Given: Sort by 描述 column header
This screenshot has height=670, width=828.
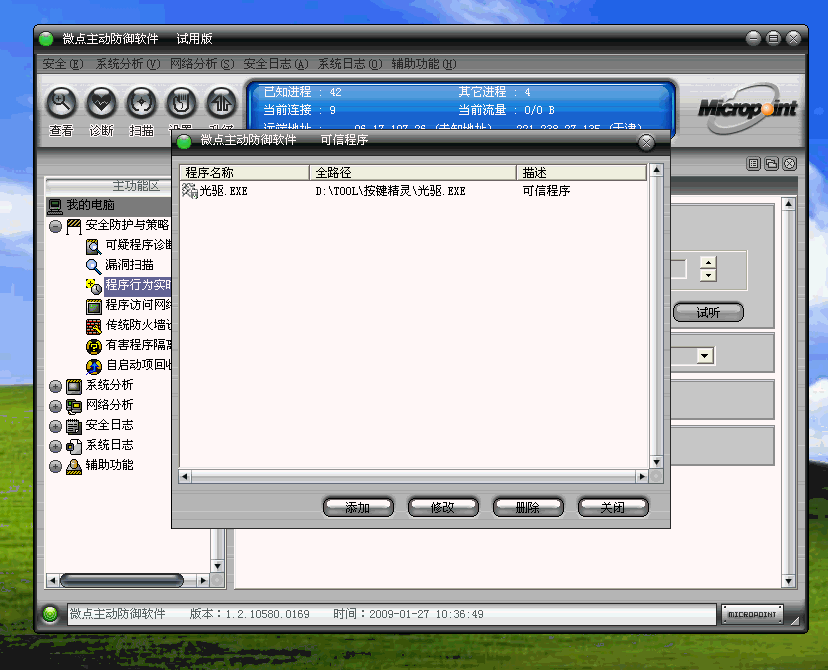Looking at the screenshot, I should [581, 173].
